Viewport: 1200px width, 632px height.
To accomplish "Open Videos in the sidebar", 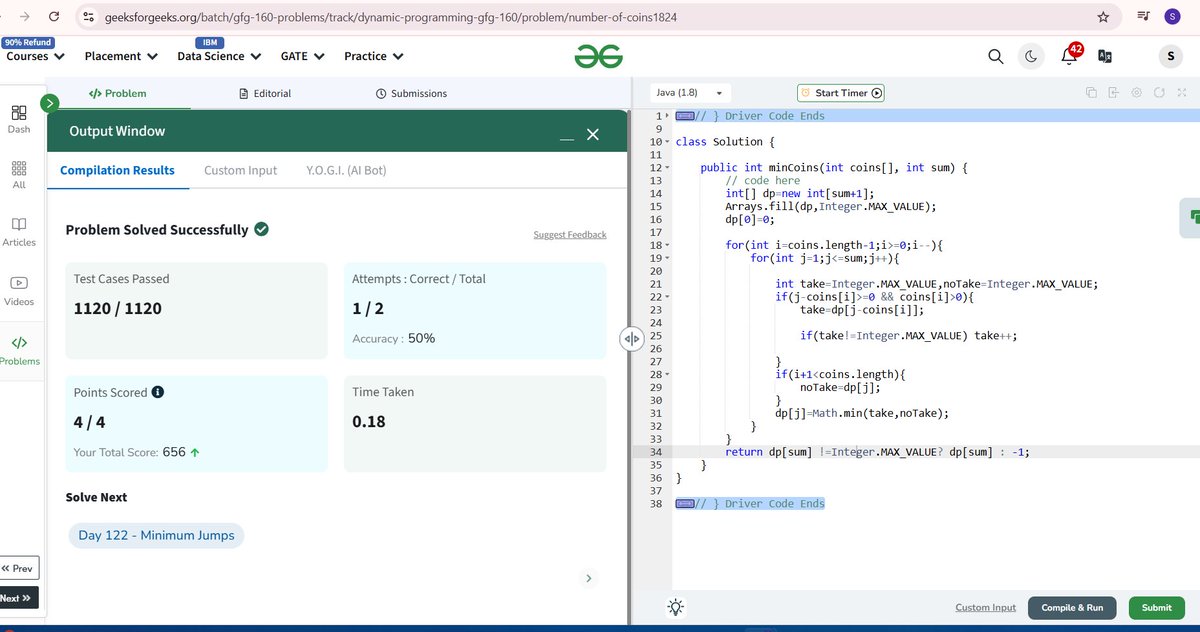I will 19,290.
